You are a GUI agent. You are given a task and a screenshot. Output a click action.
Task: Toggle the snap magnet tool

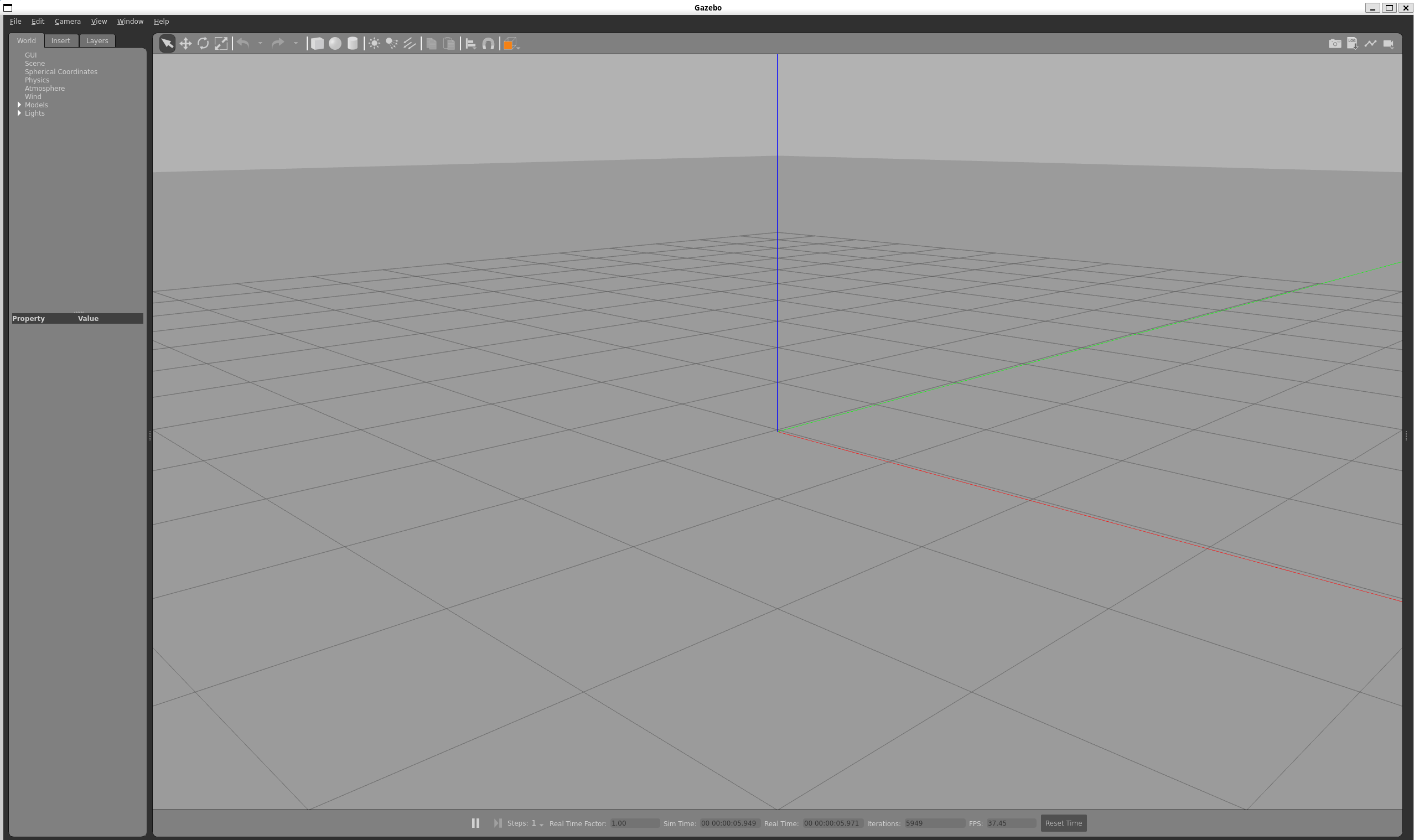coord(488,44)
